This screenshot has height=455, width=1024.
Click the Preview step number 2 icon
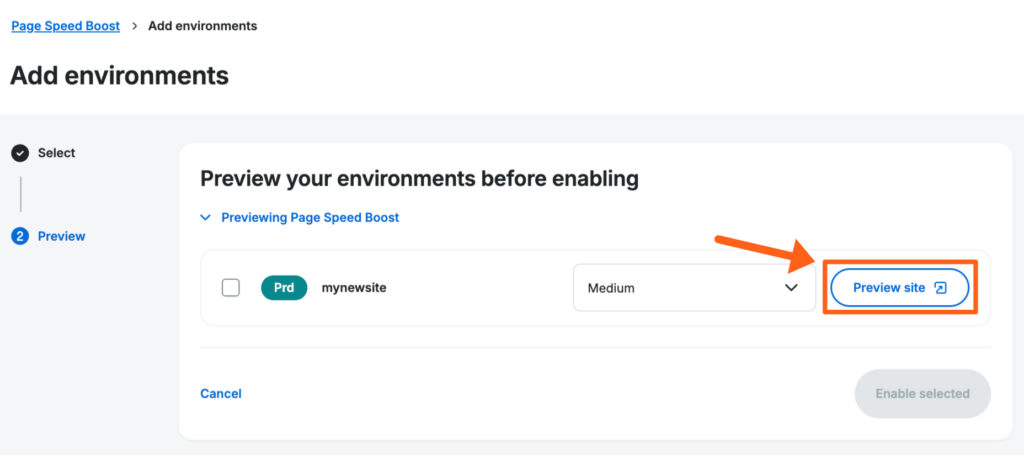(20, 236)
